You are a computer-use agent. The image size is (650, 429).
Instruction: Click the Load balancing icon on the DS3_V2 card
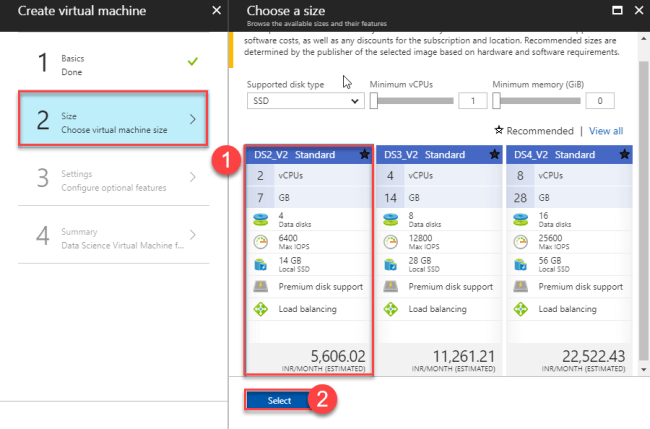[x=390, y=309]
